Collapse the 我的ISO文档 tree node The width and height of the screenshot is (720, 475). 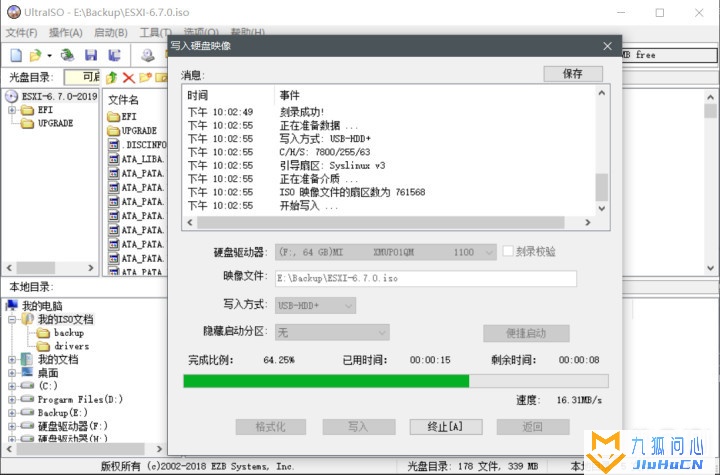tap(12, 319)
